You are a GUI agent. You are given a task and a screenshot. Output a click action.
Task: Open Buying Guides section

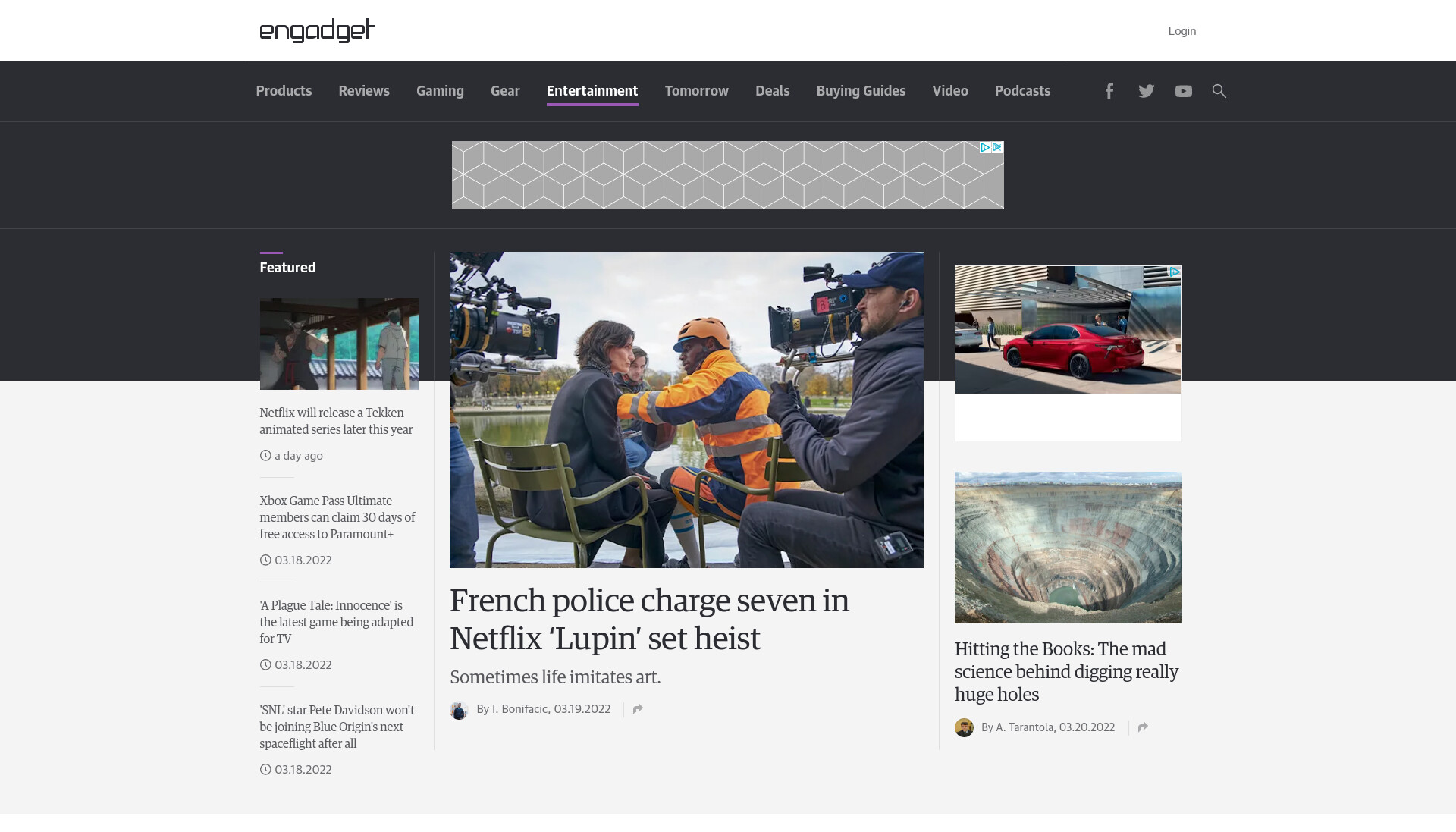pos(861,91)
